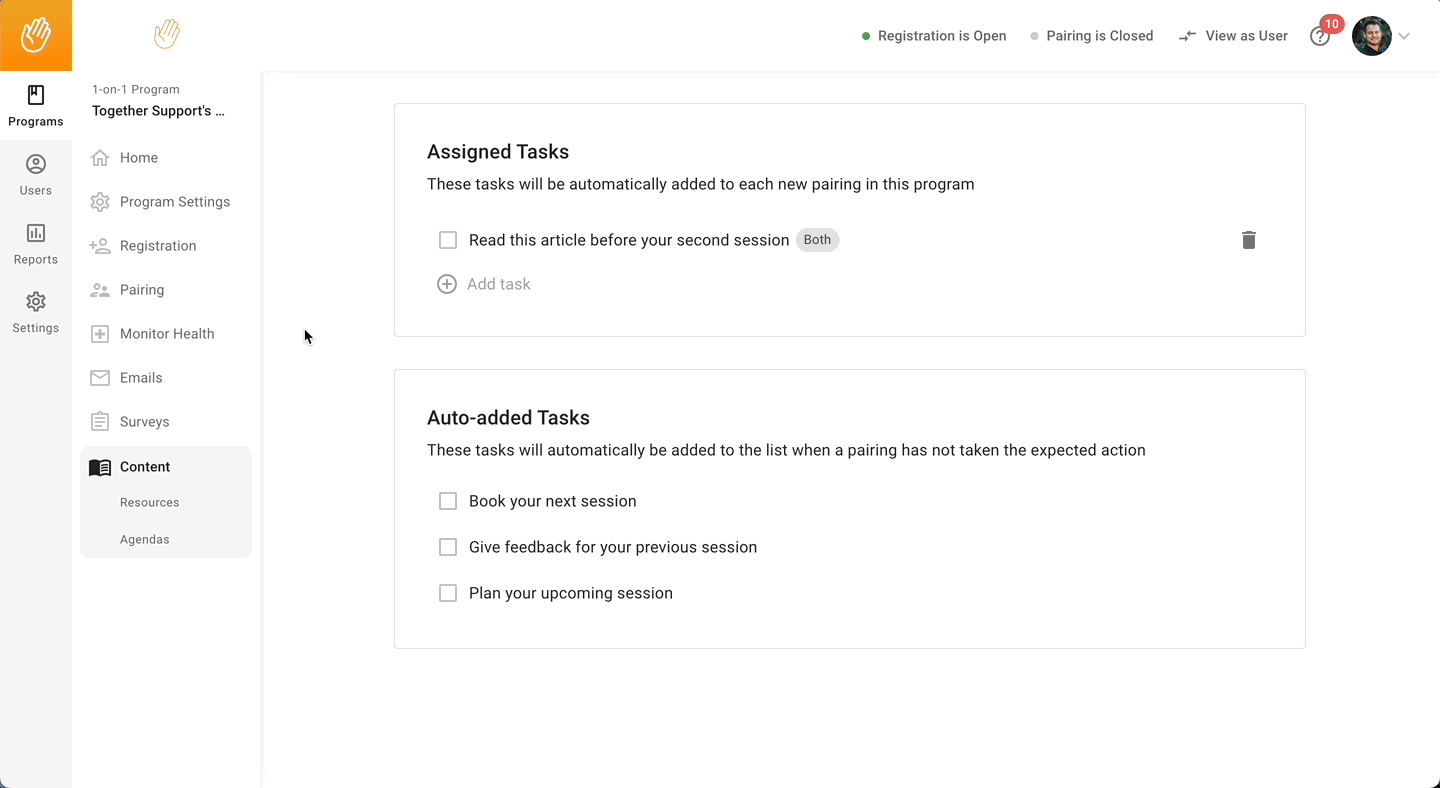Image resolution: width=1440 pixels, height=788 pixels.
Task: Click the orange hand logo tile
Action: (36, 35)
